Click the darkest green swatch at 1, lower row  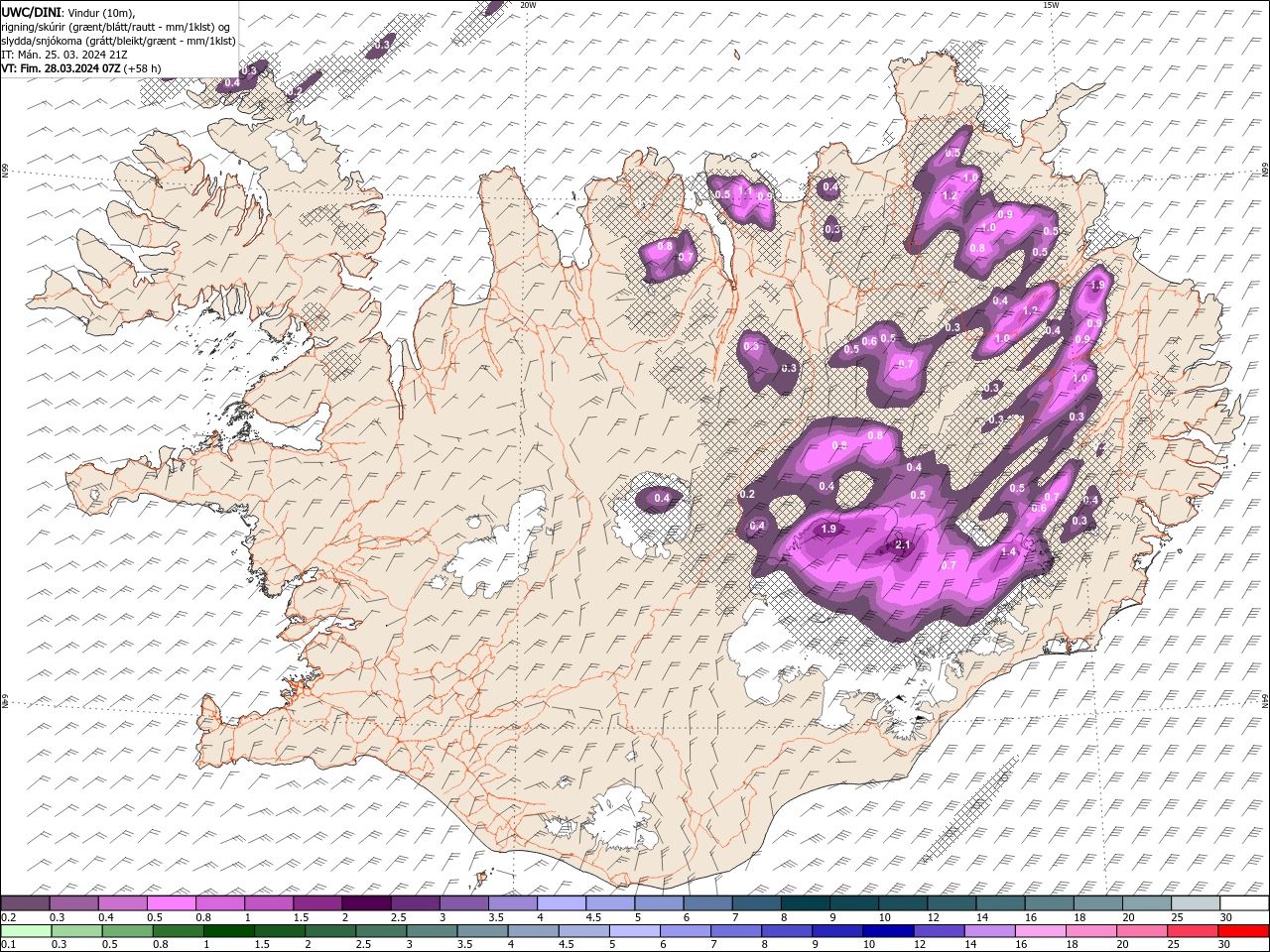[x=230, y=931]
